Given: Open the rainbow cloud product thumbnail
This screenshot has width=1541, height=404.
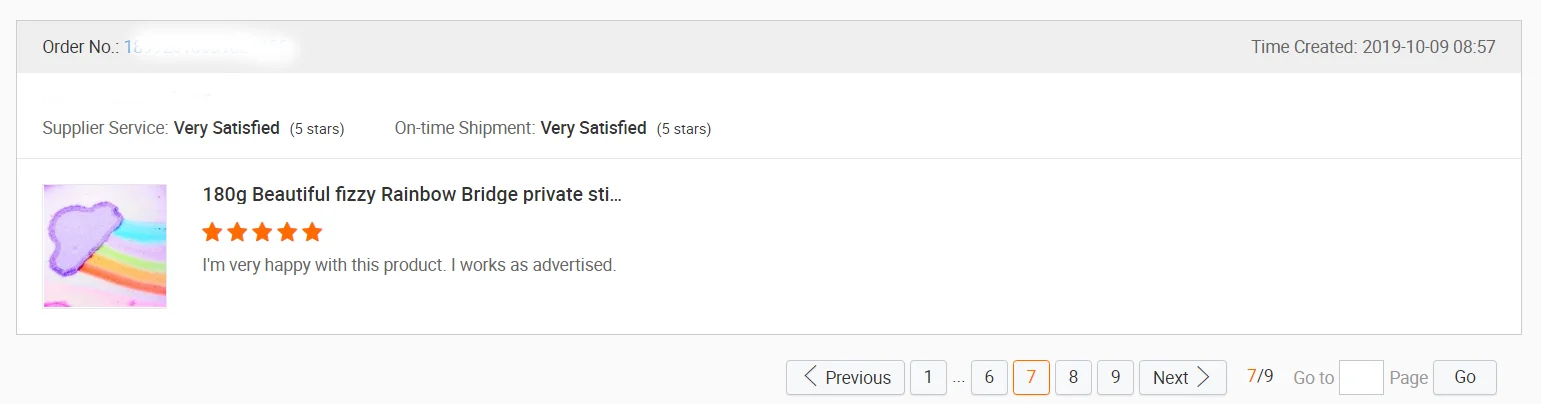Looking at the screenshot, I should [105, 246].
